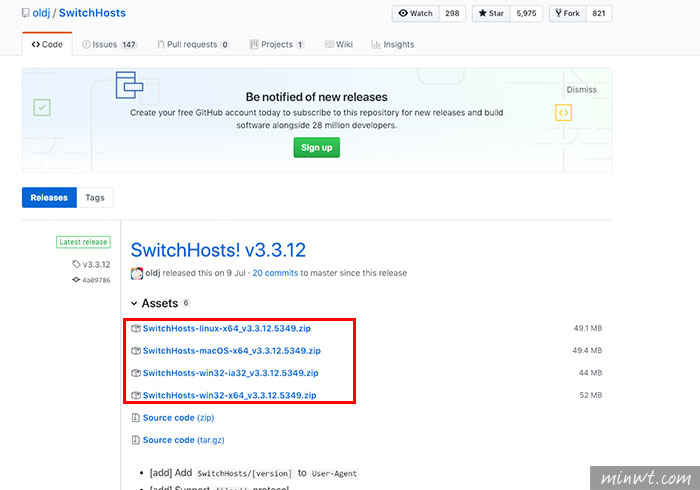Click the code brackets icon in Code tab
This screenshot has height=490, width=700.
pyautogui.click(x=36, y=44)
